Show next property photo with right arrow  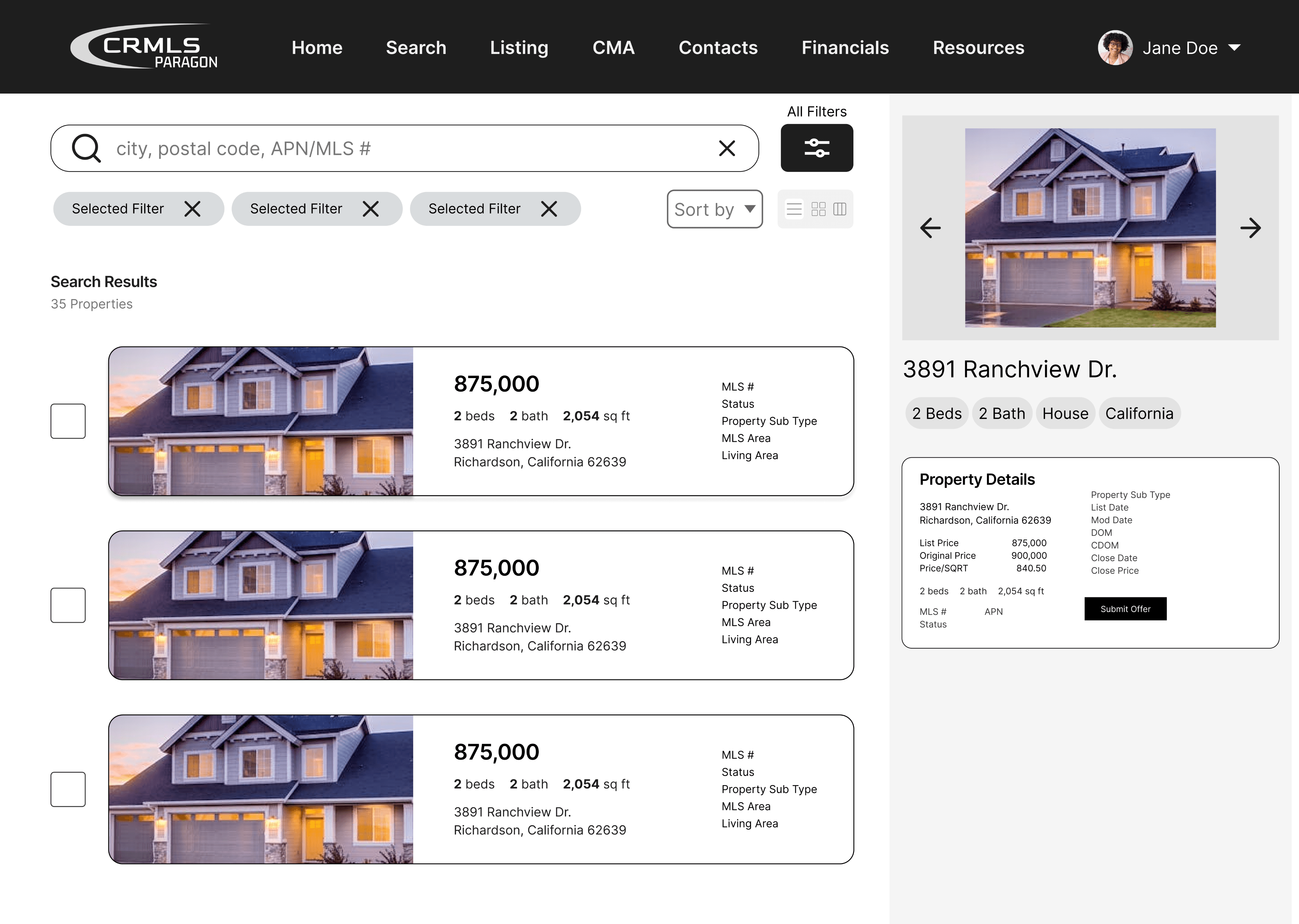coord(1250,228)
